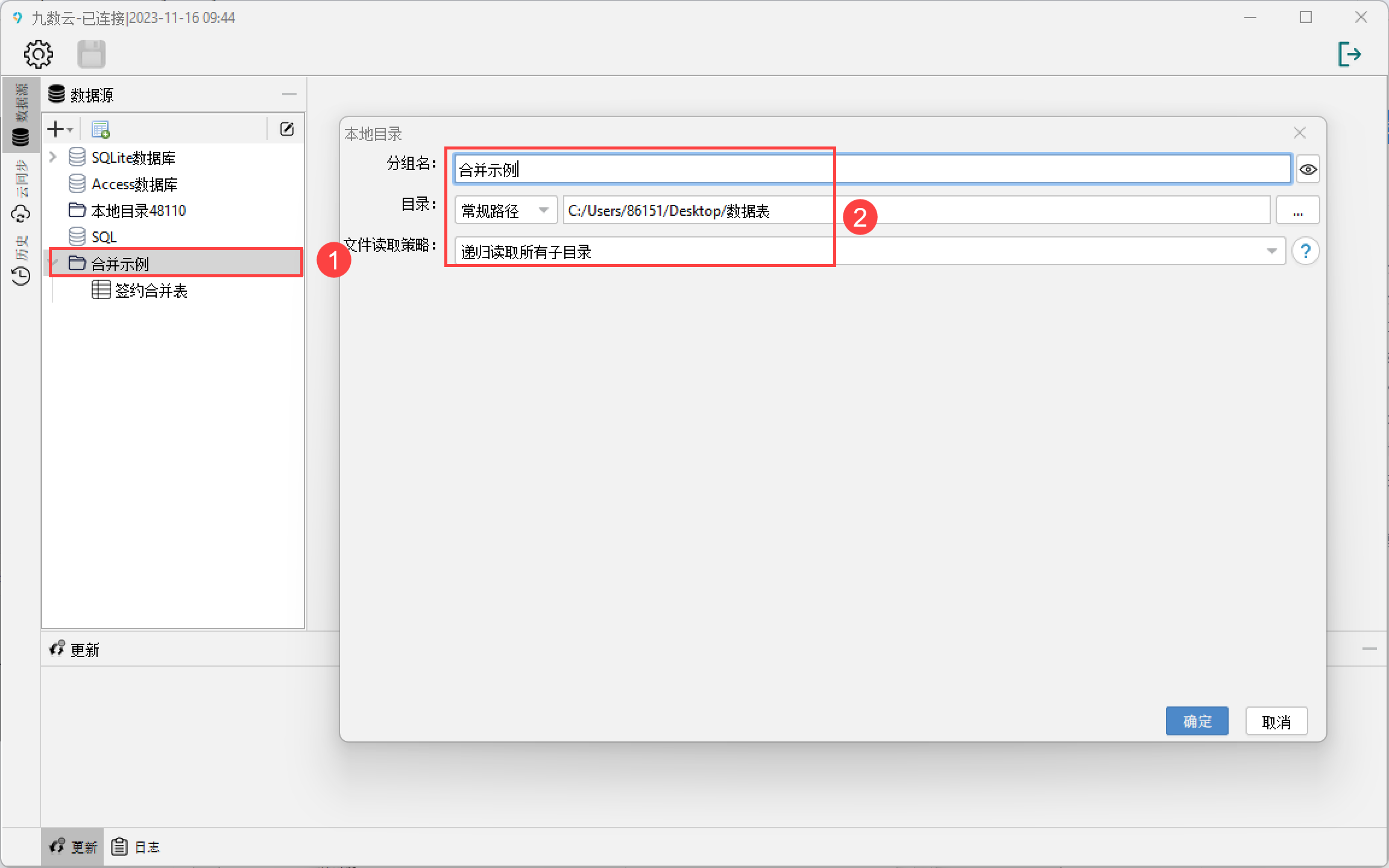Image resolution: width=1389 pixels, height=868 pixels.
Task: Click the edit pencil icon
Action: (287, 129)
